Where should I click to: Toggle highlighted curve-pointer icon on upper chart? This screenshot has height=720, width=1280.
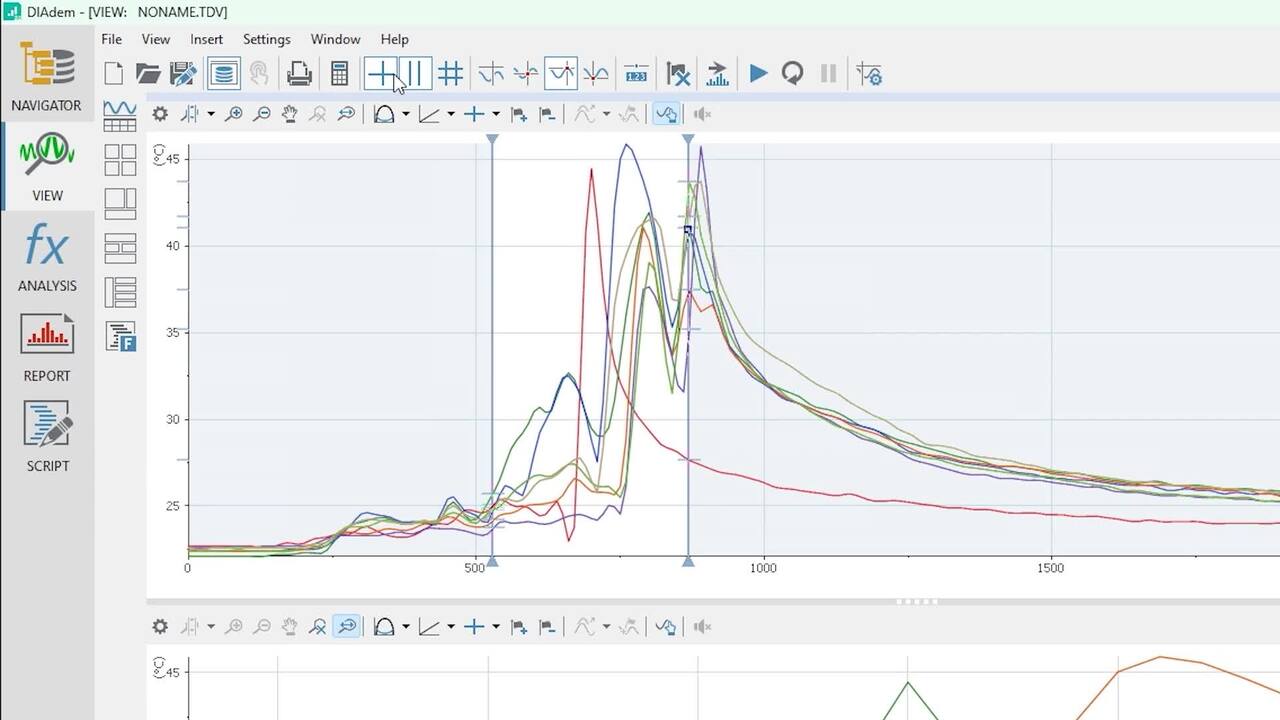(x=665, y=114)
